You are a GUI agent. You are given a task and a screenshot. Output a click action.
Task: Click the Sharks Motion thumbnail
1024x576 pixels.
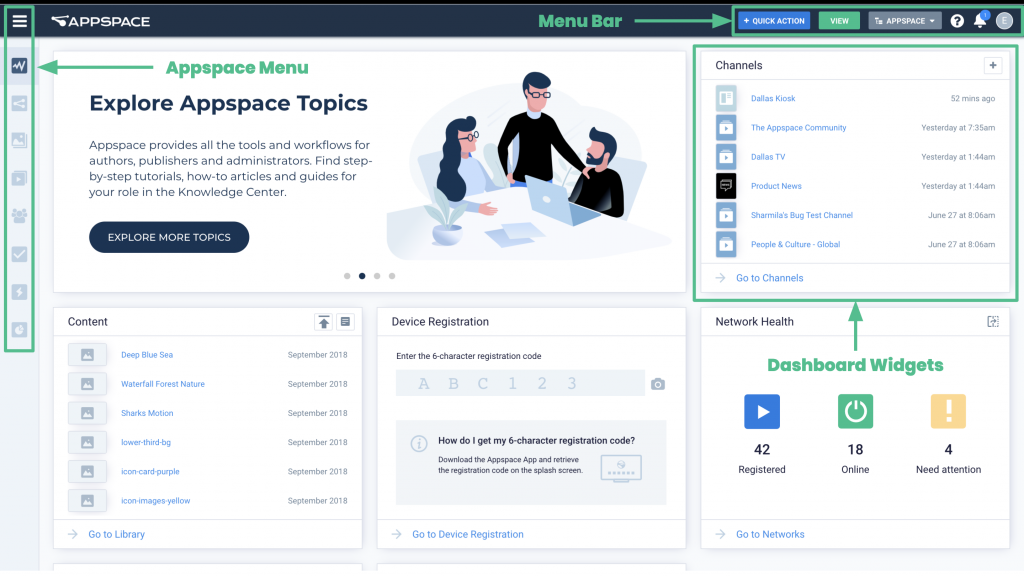point(87,413)
